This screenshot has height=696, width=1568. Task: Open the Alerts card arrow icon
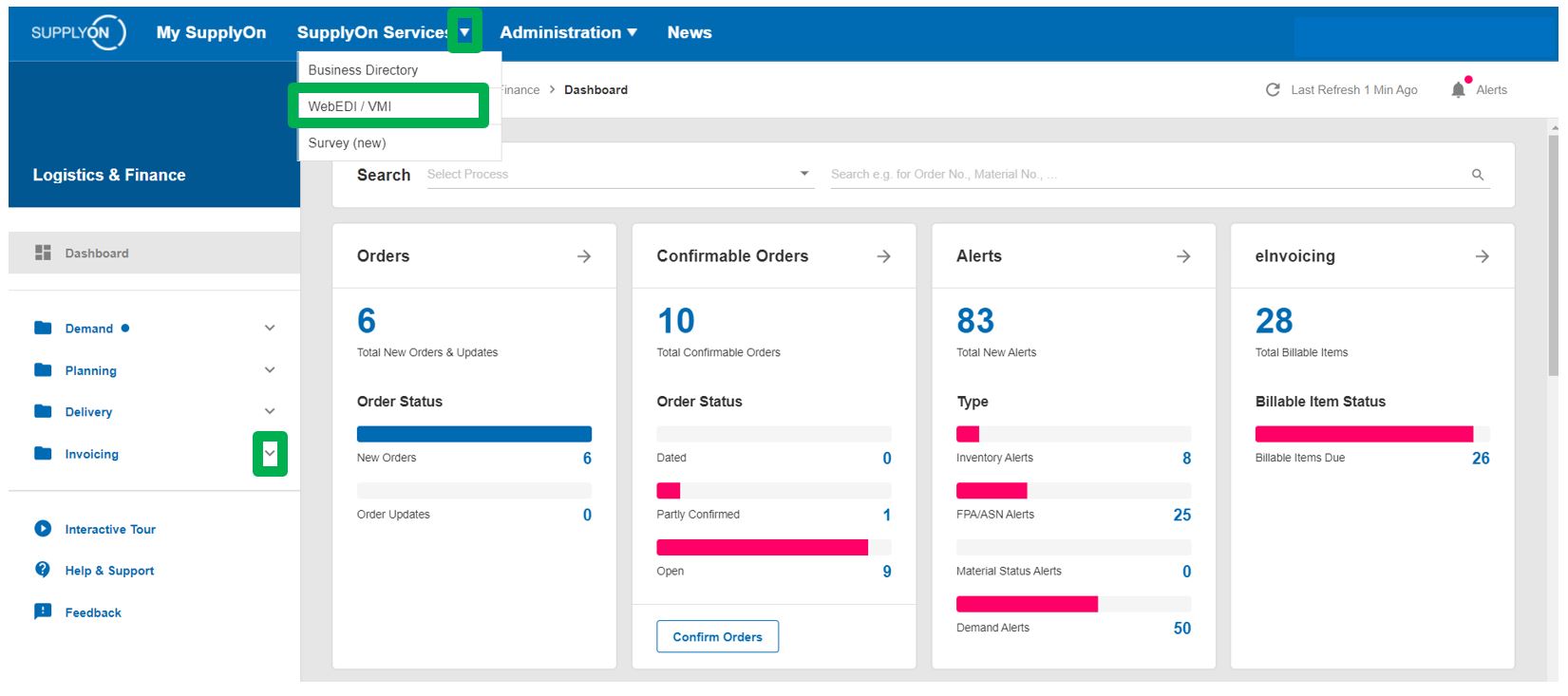(x=1183, y=256)
